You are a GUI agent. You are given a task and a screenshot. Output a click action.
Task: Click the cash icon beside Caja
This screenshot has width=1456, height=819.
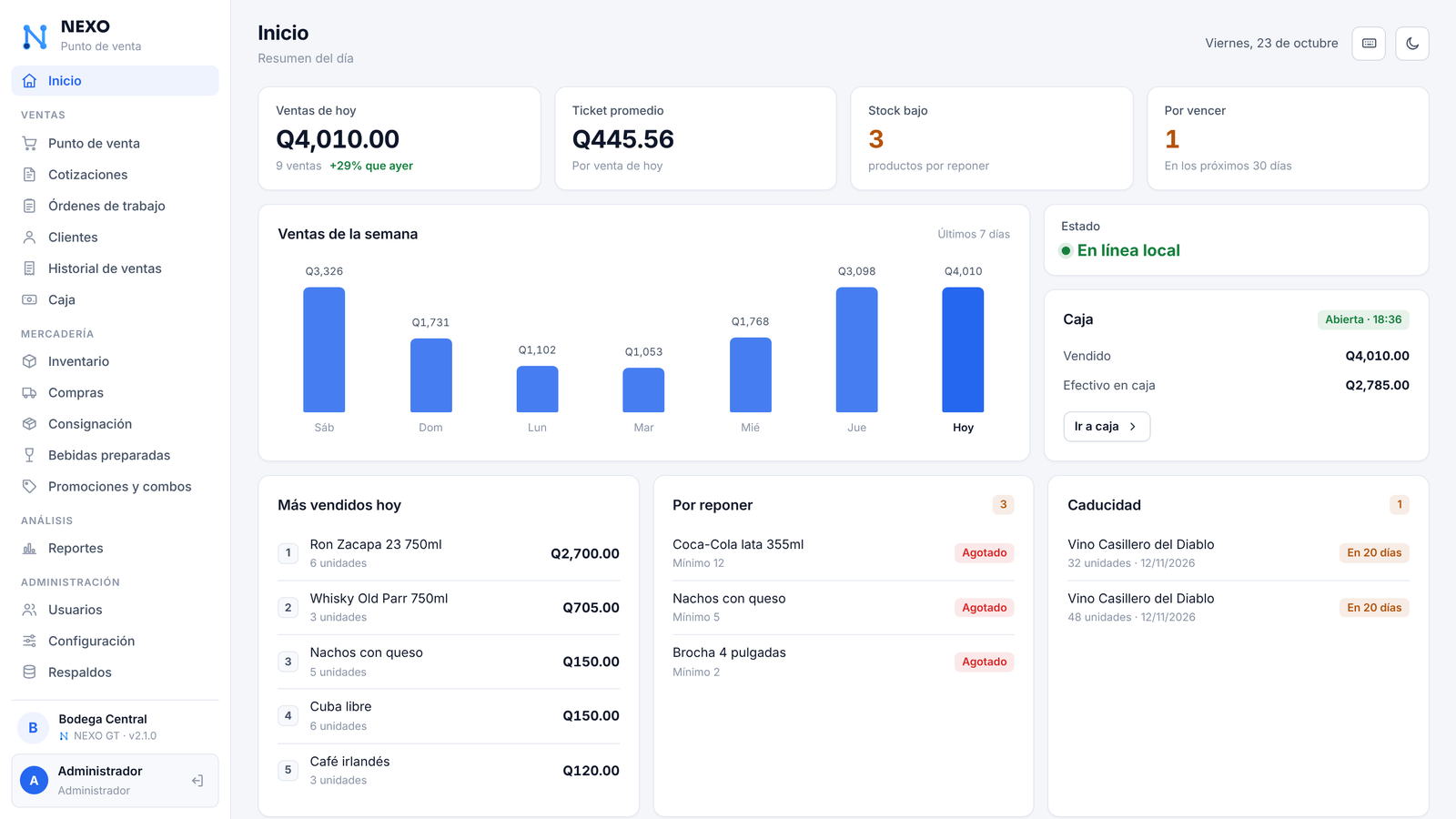(30, 299)
